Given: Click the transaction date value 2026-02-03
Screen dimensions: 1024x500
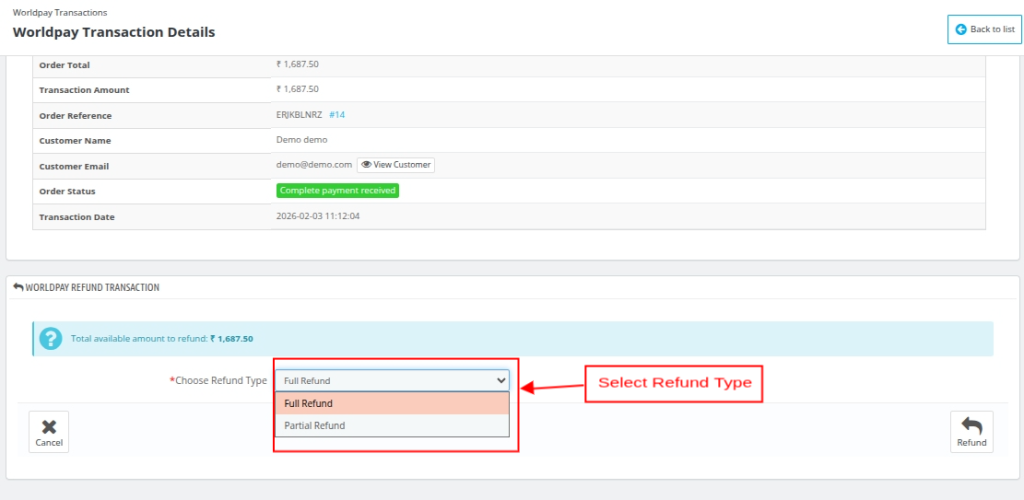Looking at the screenshot, I should pyautogui.click(x=318, y=216).
